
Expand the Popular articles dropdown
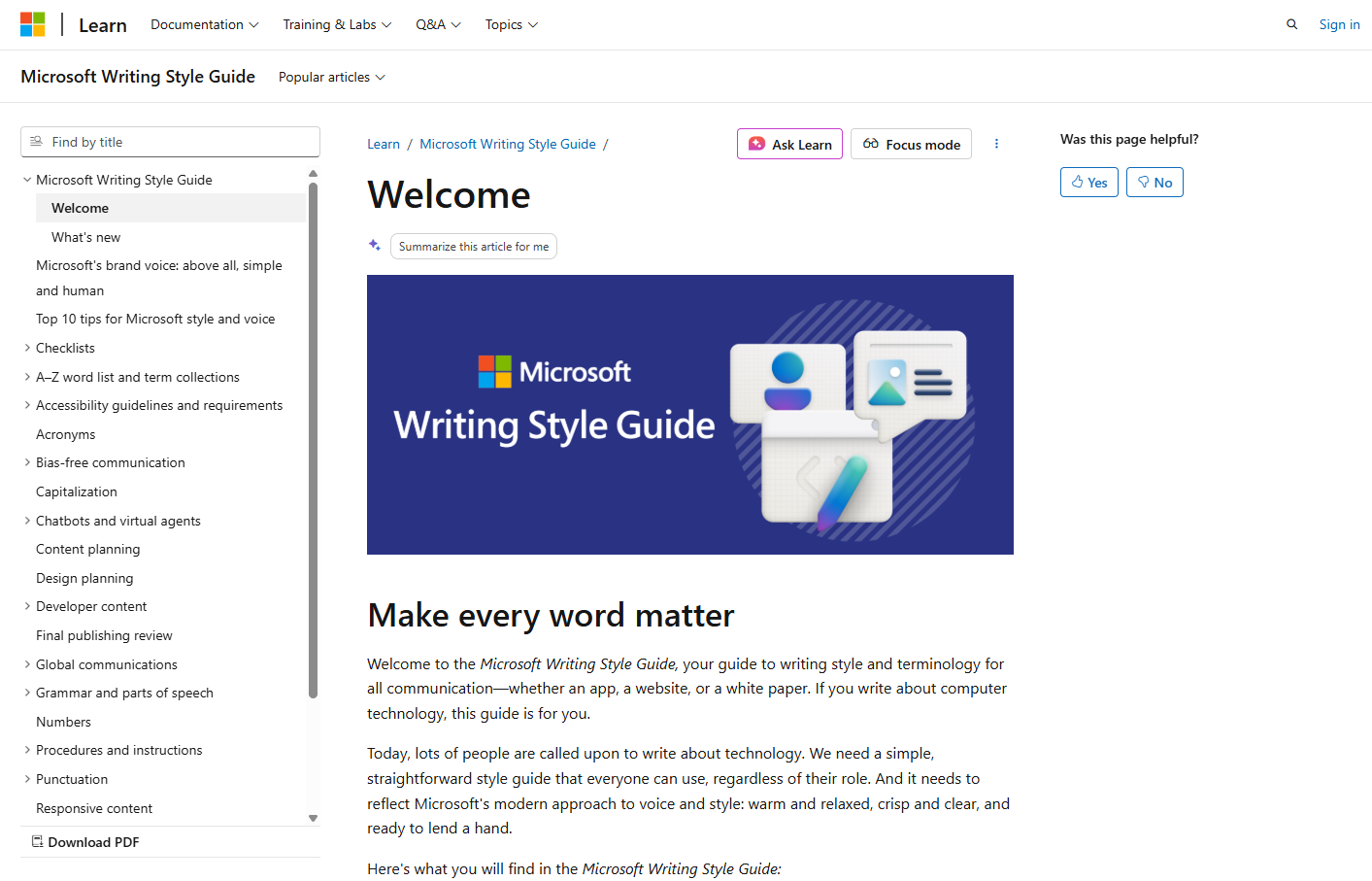(331, 77)
